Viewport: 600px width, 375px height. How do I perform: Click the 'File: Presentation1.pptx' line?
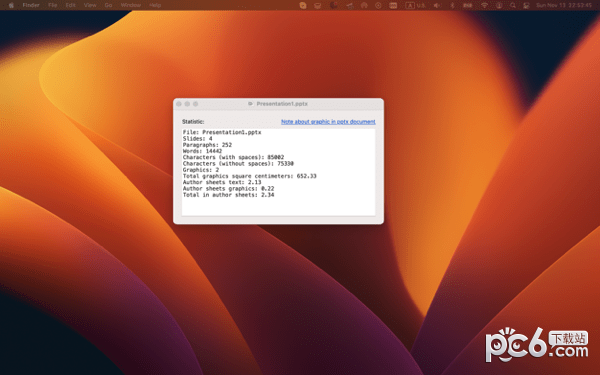tap(222, 132)
